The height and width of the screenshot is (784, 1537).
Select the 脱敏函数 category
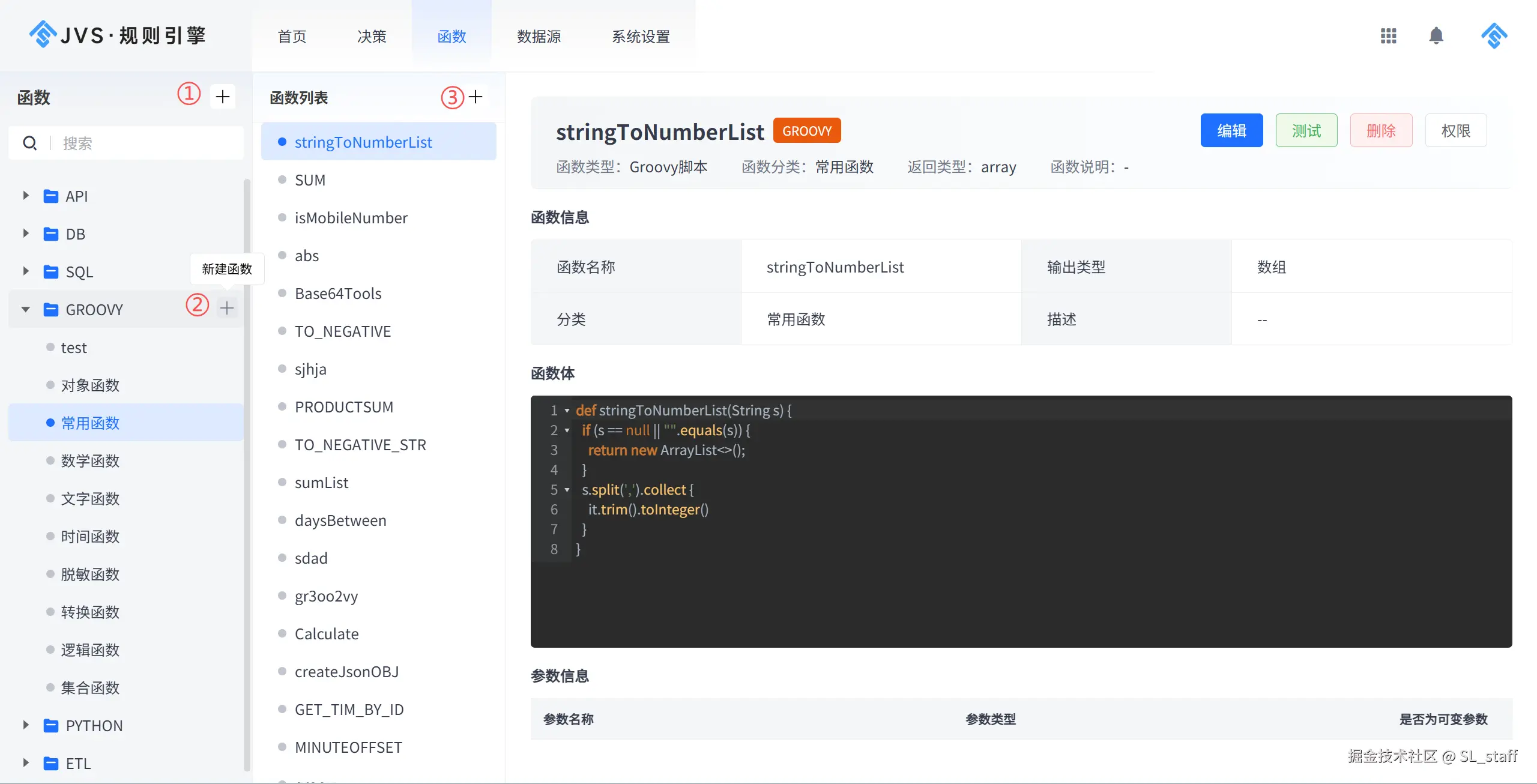tap(126, 574)
